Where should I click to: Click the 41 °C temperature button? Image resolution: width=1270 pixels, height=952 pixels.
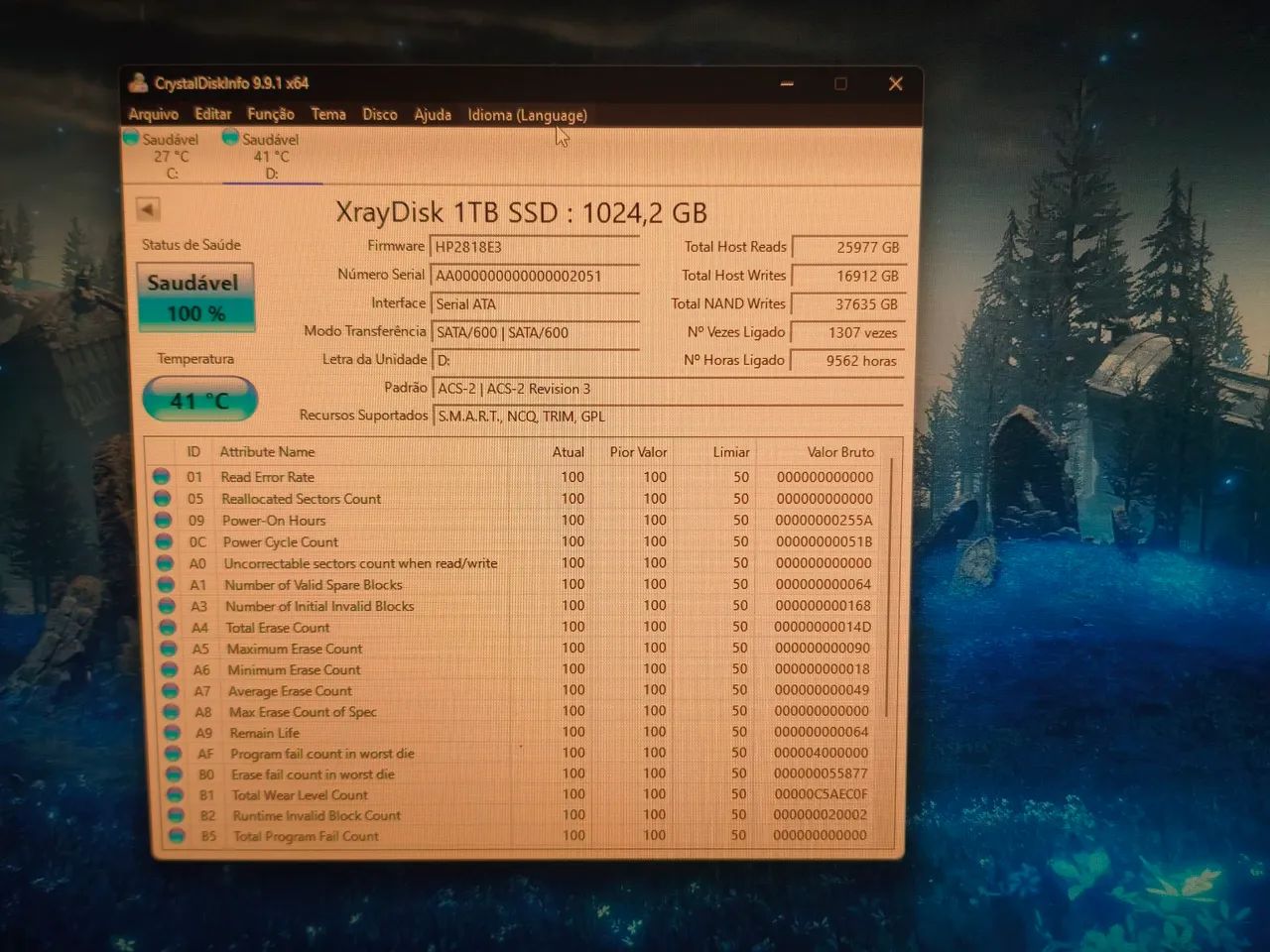(x=199, y=400)
